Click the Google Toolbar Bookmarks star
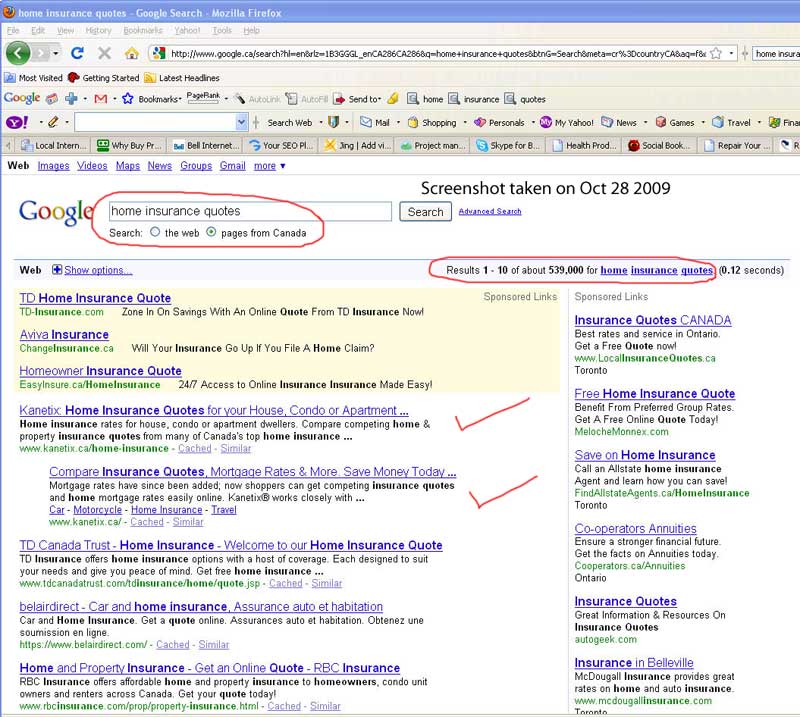Viewport: 800px width, 717px height. 128,99
